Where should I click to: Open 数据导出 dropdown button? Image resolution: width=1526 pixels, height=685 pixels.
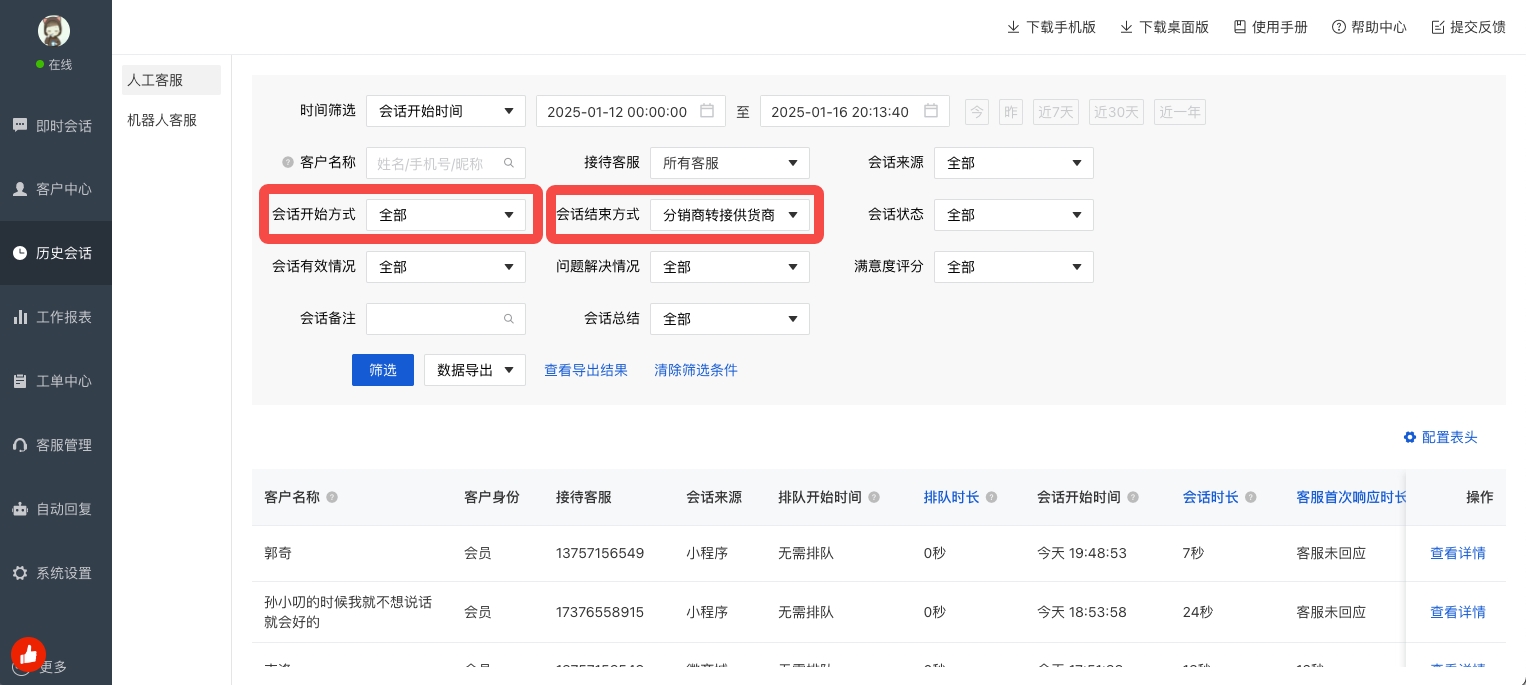(x=475, y=370)
